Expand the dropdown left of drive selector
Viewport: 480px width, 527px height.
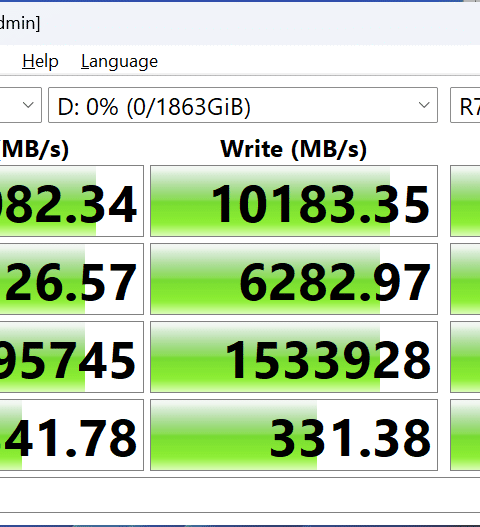[20, 105]
